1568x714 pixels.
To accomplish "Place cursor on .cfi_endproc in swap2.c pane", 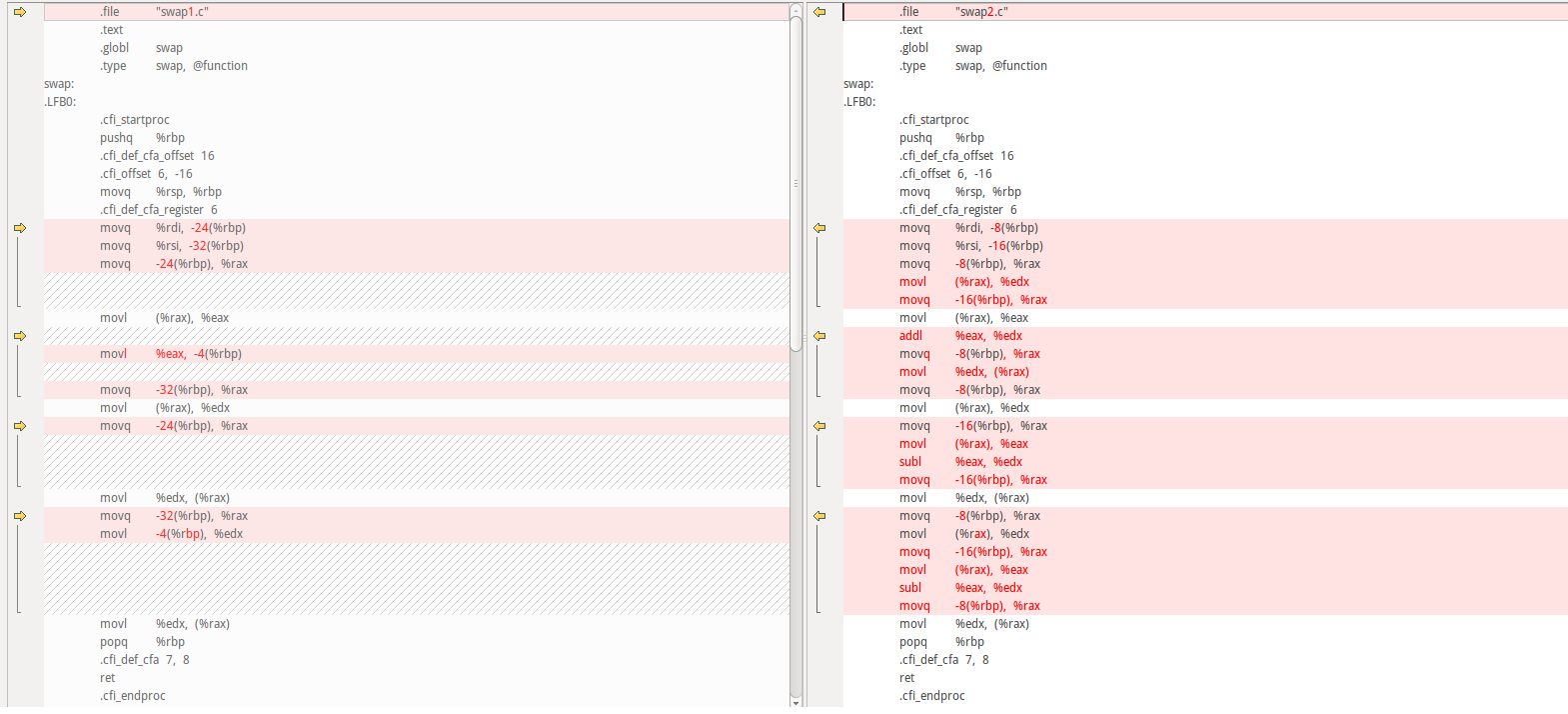I will pos(931,696).
